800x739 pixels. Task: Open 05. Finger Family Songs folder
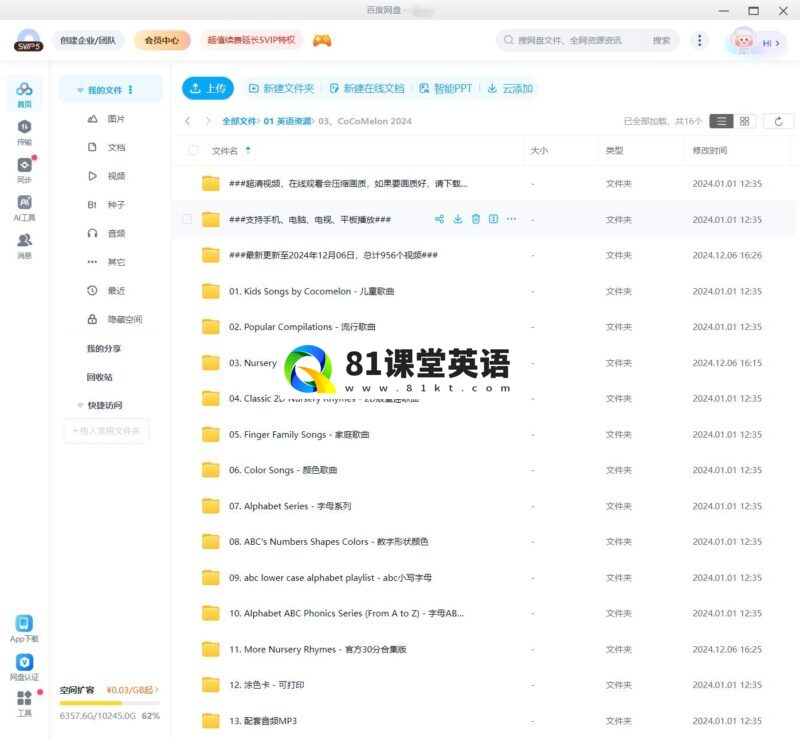pyautogui.click(x=299, y=434)
